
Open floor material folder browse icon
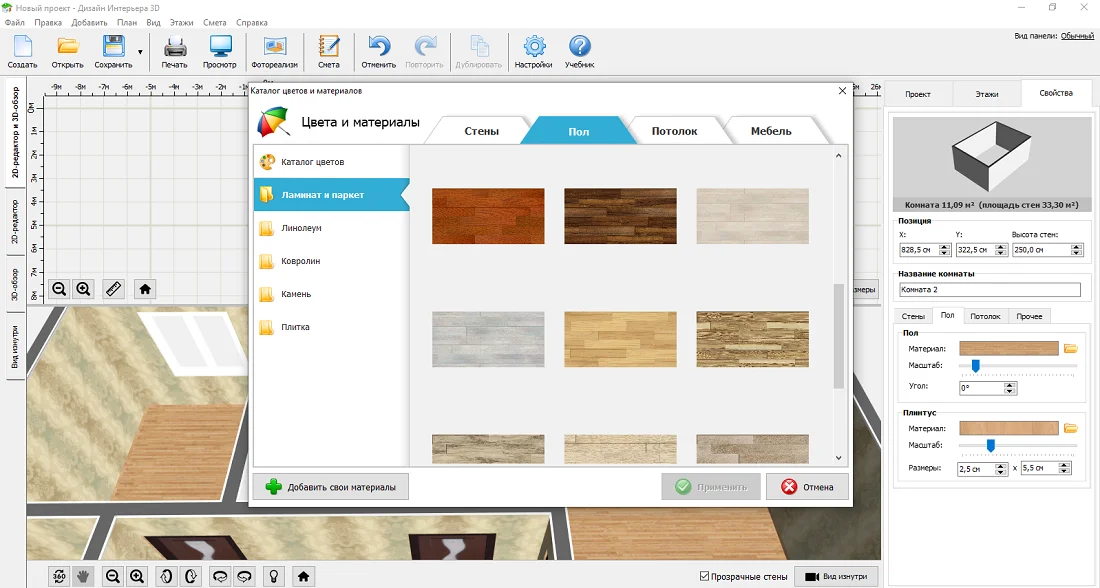1070,348
